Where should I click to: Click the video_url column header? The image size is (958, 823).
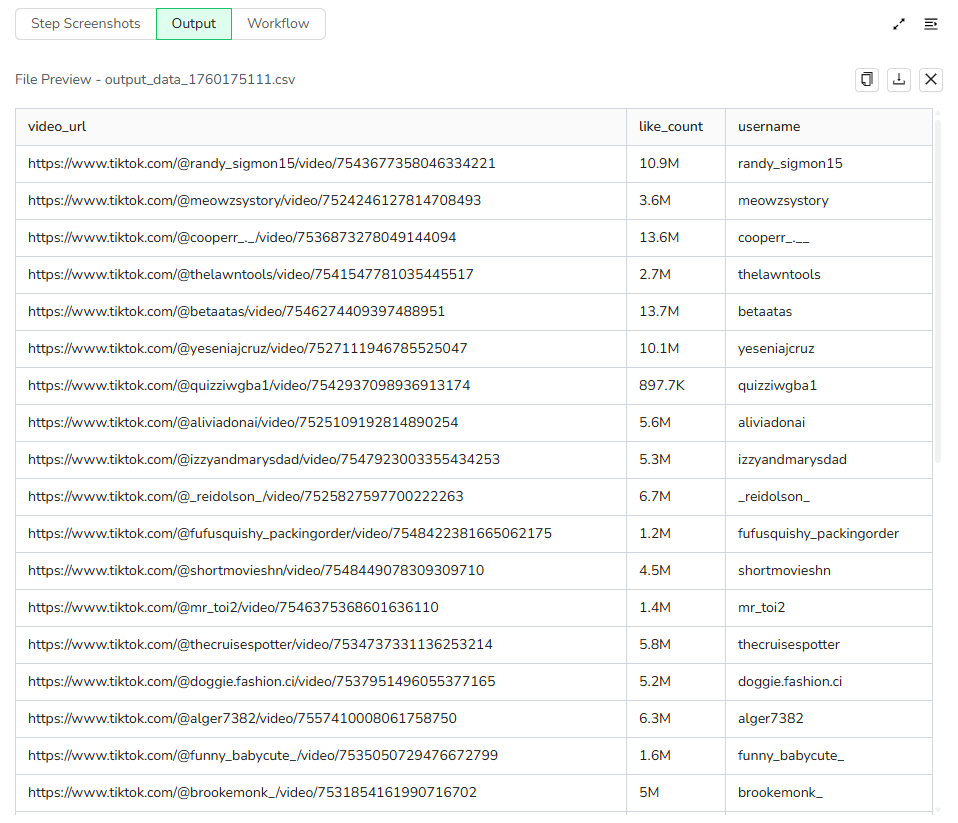pos(57,127)
